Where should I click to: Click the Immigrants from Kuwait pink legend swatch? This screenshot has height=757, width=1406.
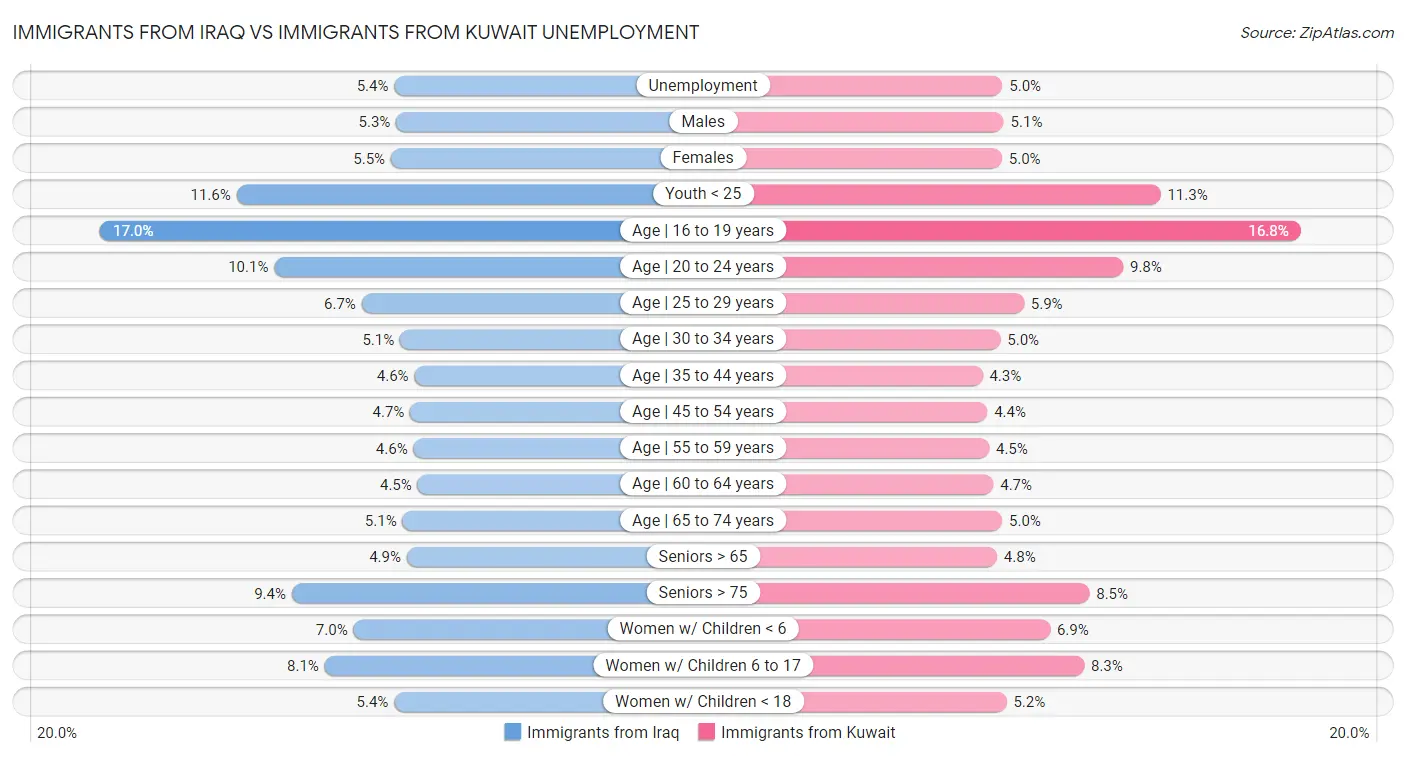[x=707, y=732]
